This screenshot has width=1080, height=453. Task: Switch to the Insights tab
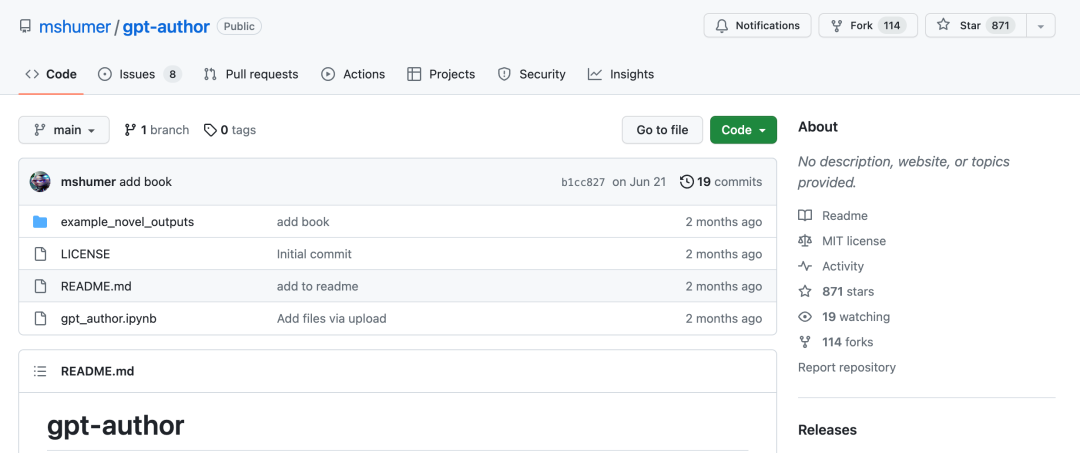(621, 74)
